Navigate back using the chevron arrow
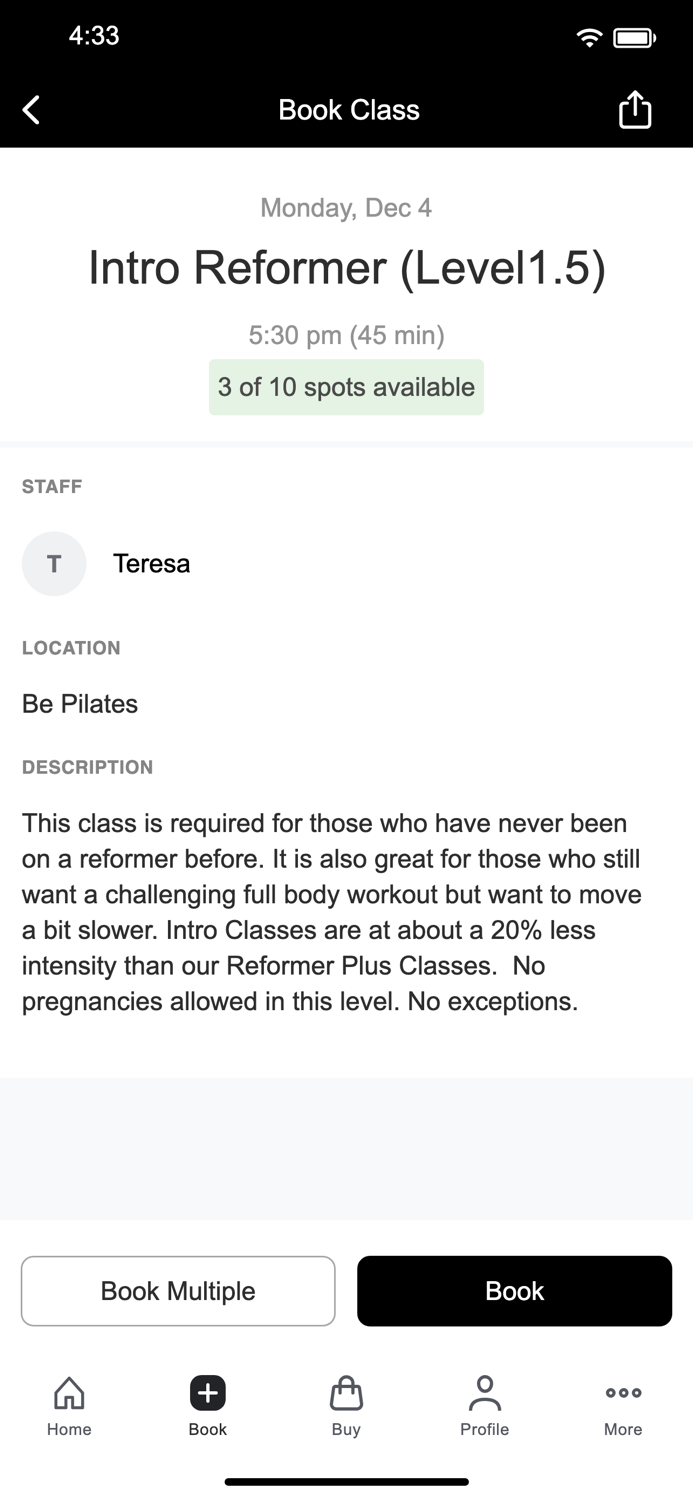The width and height of the screenshot is (693, 1500). (30, 109)
